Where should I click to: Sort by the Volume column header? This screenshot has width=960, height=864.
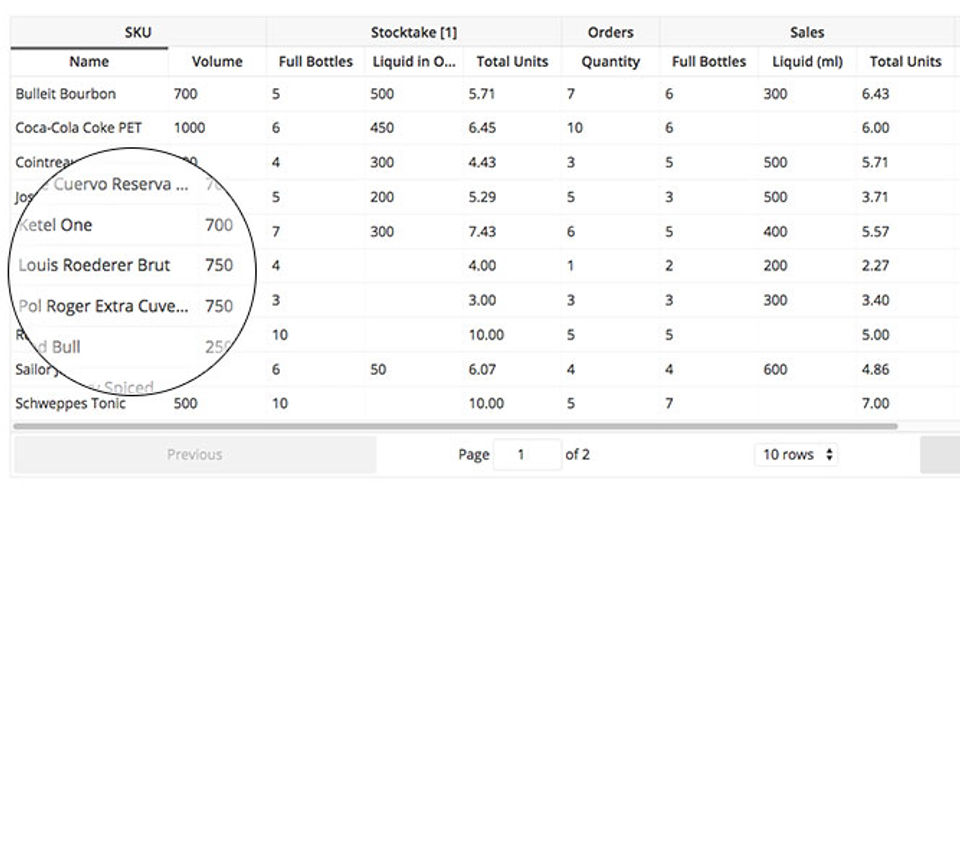pyautogui.click(x=217, y=61)
